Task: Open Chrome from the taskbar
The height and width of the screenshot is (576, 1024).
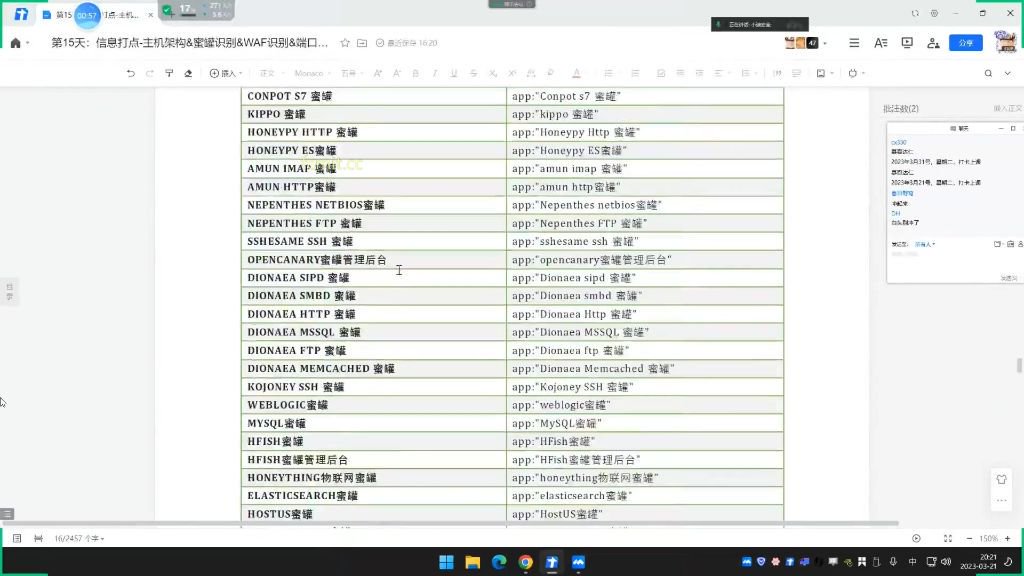Action: click(x=525, y=562)
